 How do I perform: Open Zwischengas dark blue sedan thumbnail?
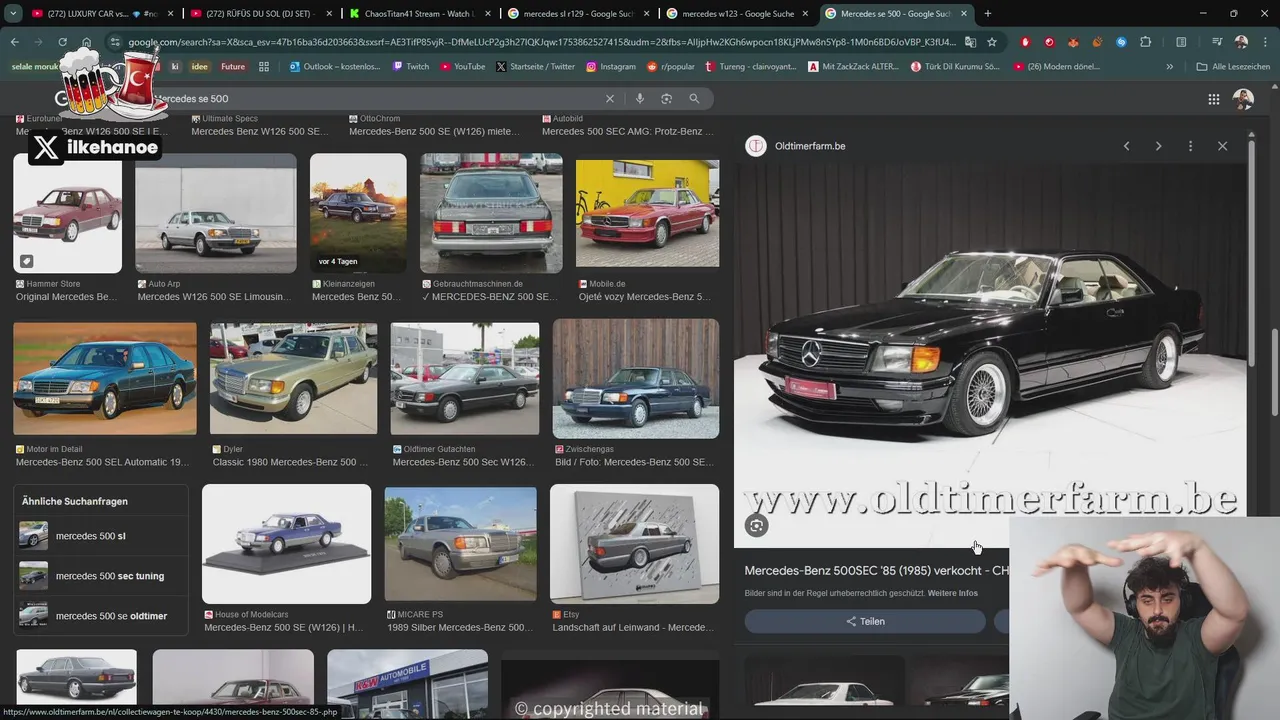point(636,378)
